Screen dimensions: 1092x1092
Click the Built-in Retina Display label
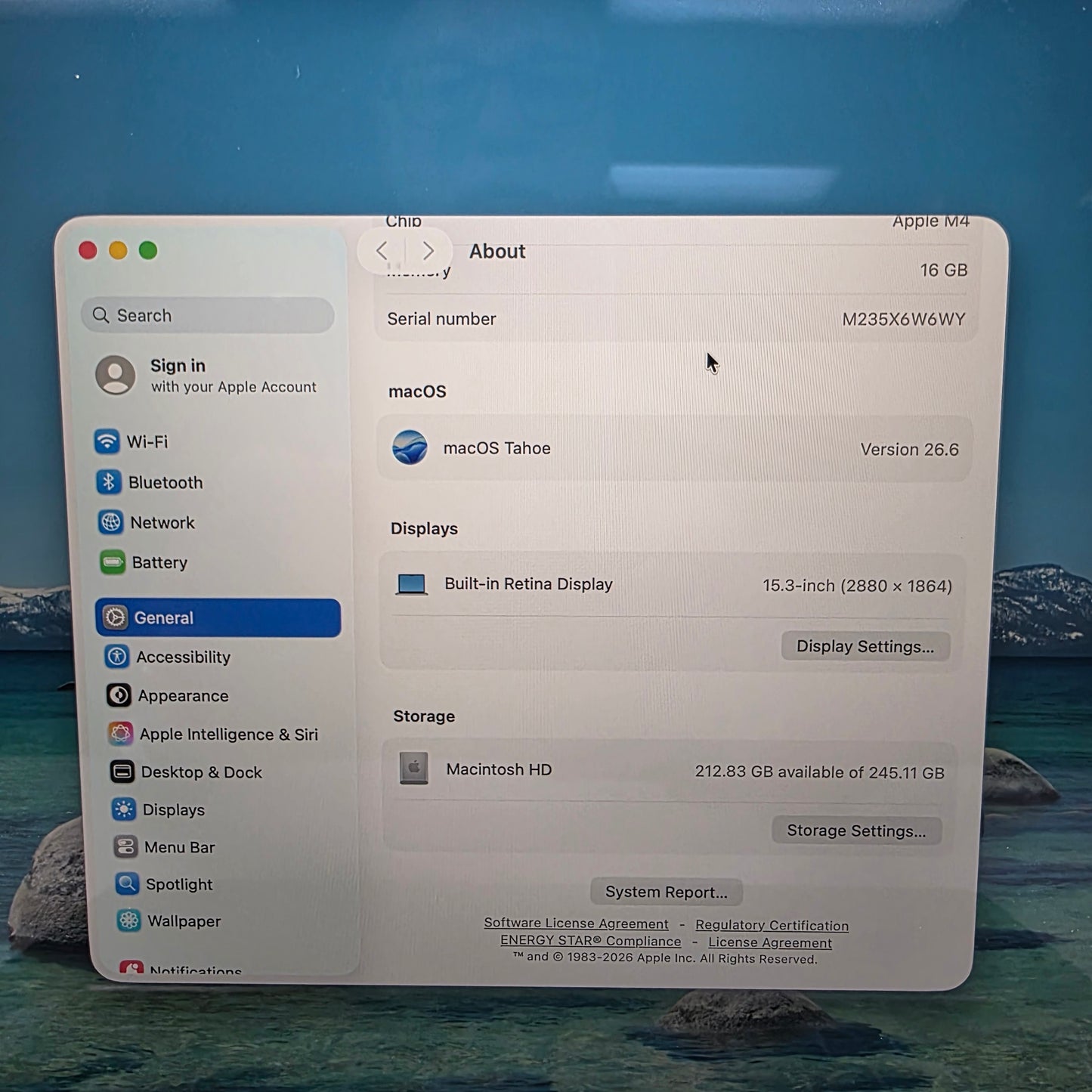point(528,584)
